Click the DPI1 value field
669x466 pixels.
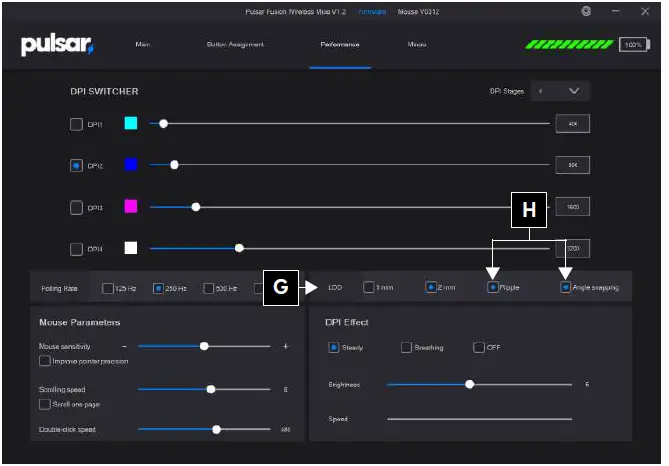(573, 124)
